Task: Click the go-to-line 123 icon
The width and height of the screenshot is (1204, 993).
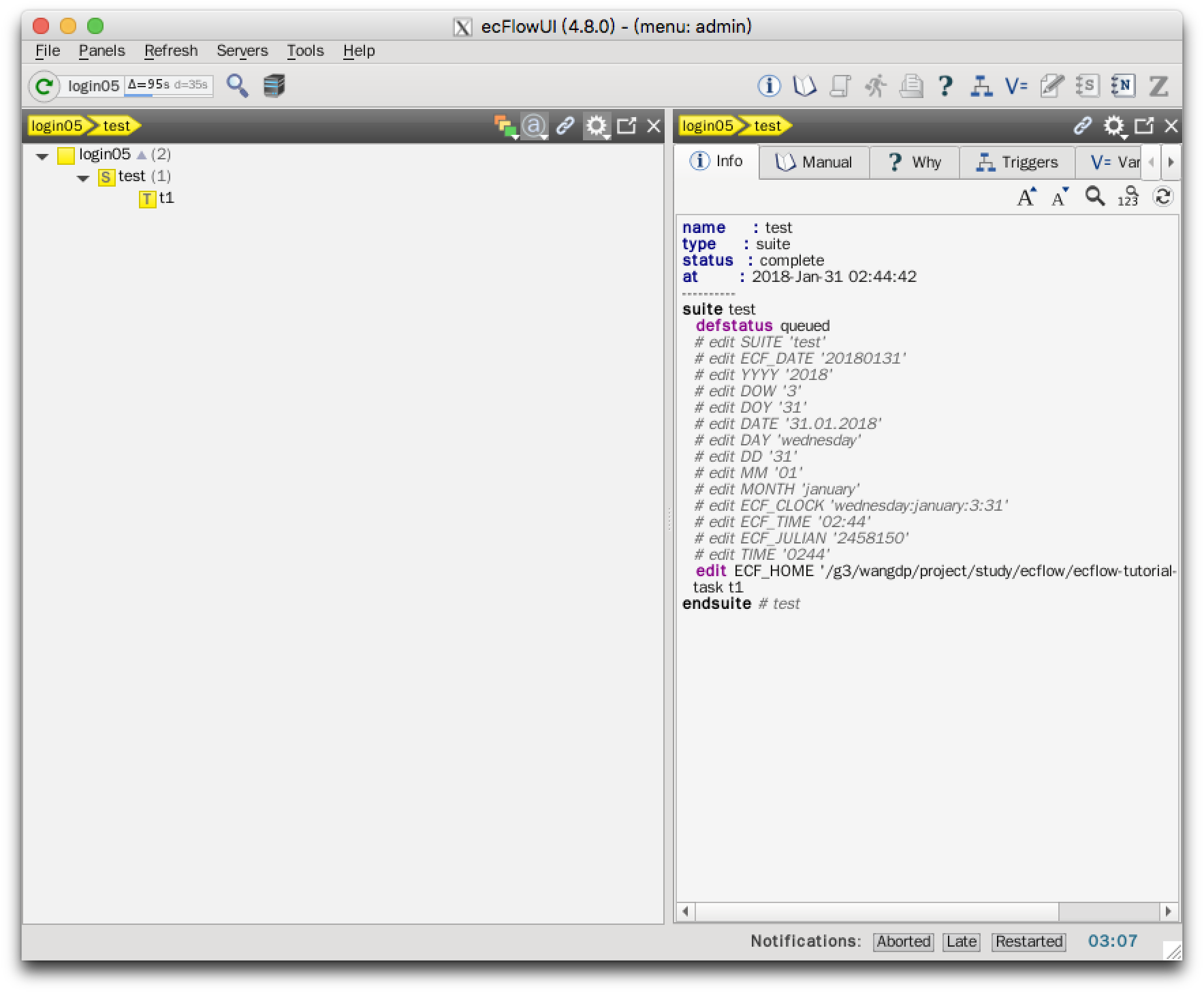Action: (x=1128, y=197)
